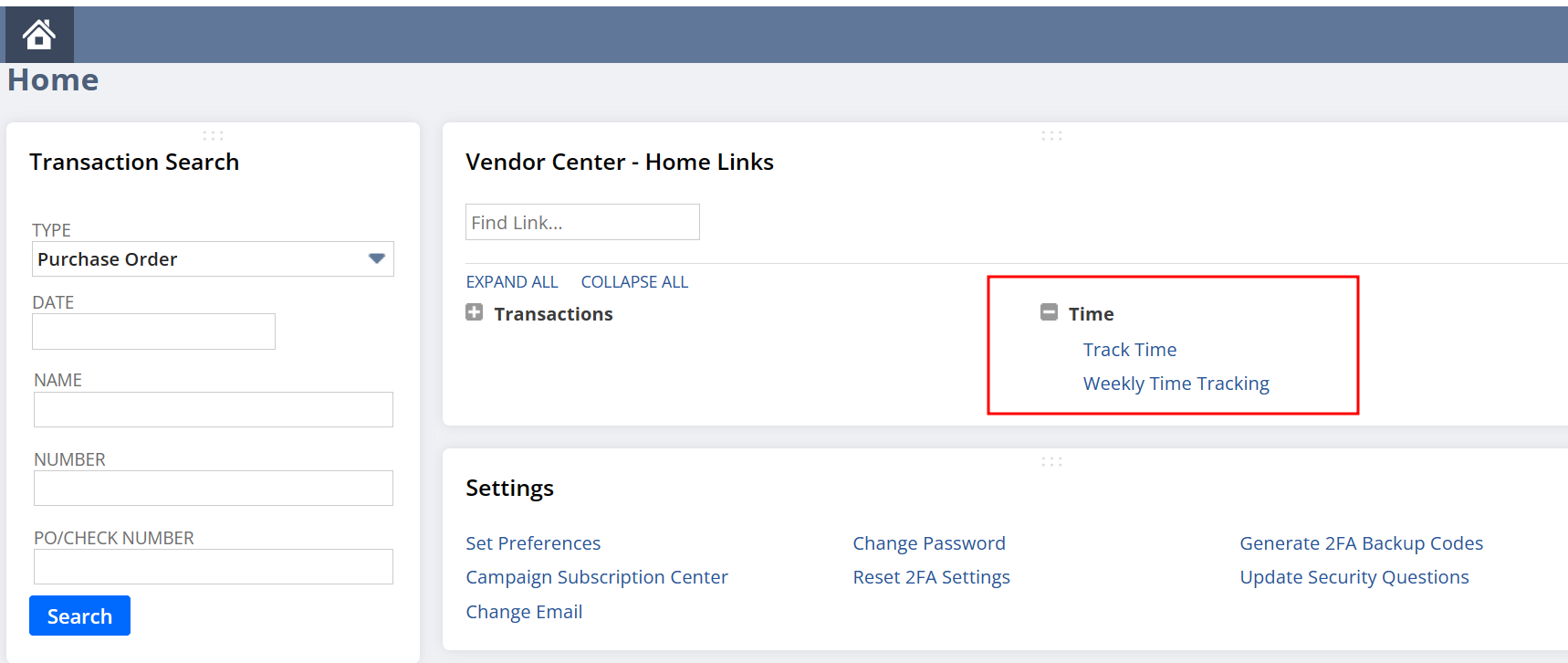Open the Track Time link
Viewport: 1568px width, 663px height.
tap(1129, 350)
